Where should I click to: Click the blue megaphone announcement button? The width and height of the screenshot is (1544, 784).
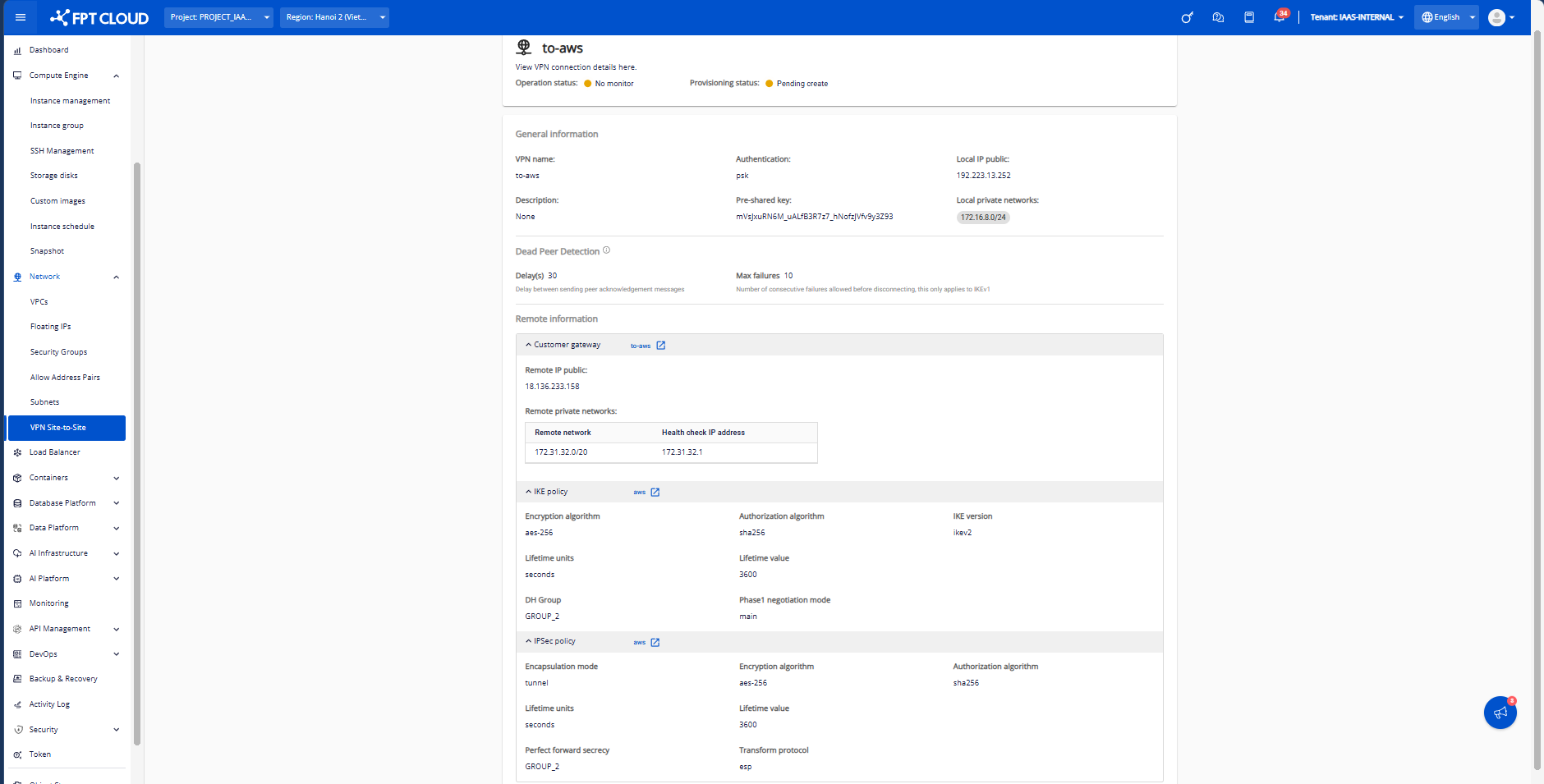click(x=1500, y=713)
